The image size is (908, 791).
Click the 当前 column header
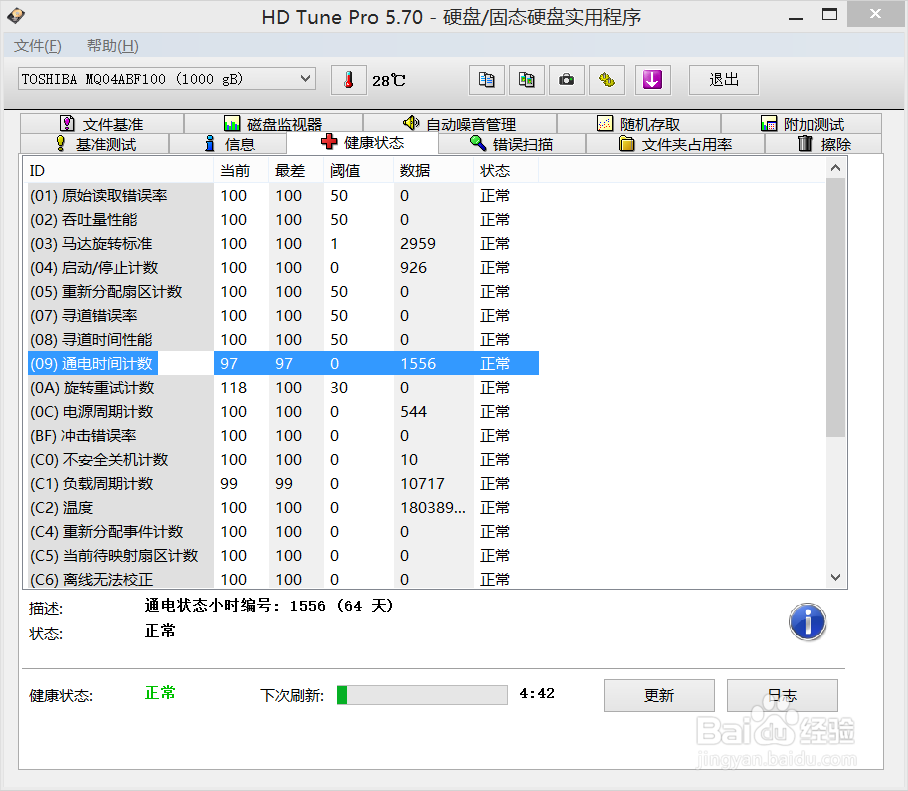point(241,171)
